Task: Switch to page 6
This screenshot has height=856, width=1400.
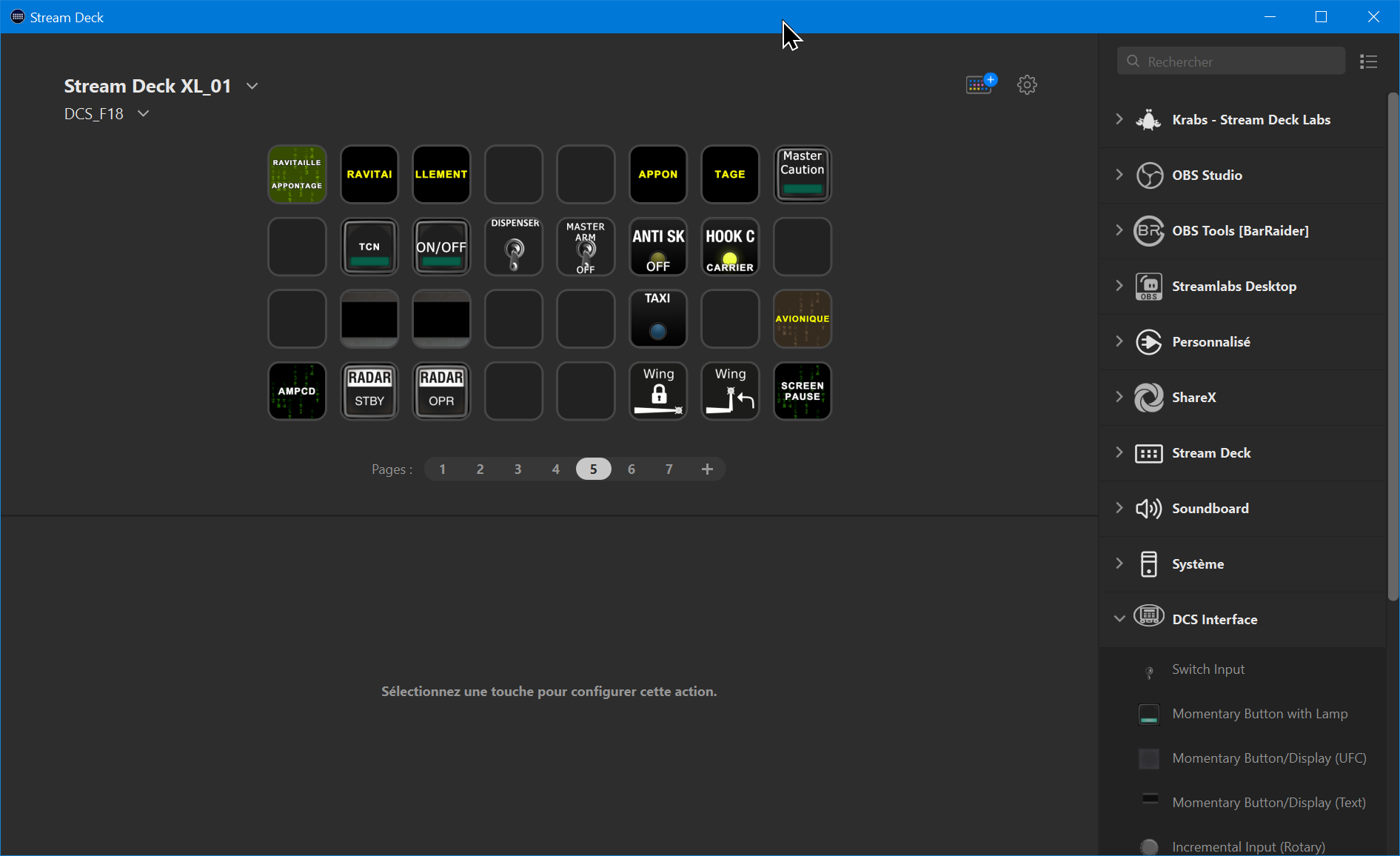Action: [x=631, y=469]
